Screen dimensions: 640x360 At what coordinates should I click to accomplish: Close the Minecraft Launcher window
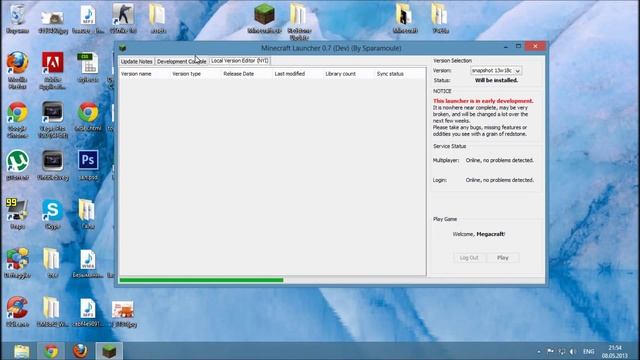[535, 47]
